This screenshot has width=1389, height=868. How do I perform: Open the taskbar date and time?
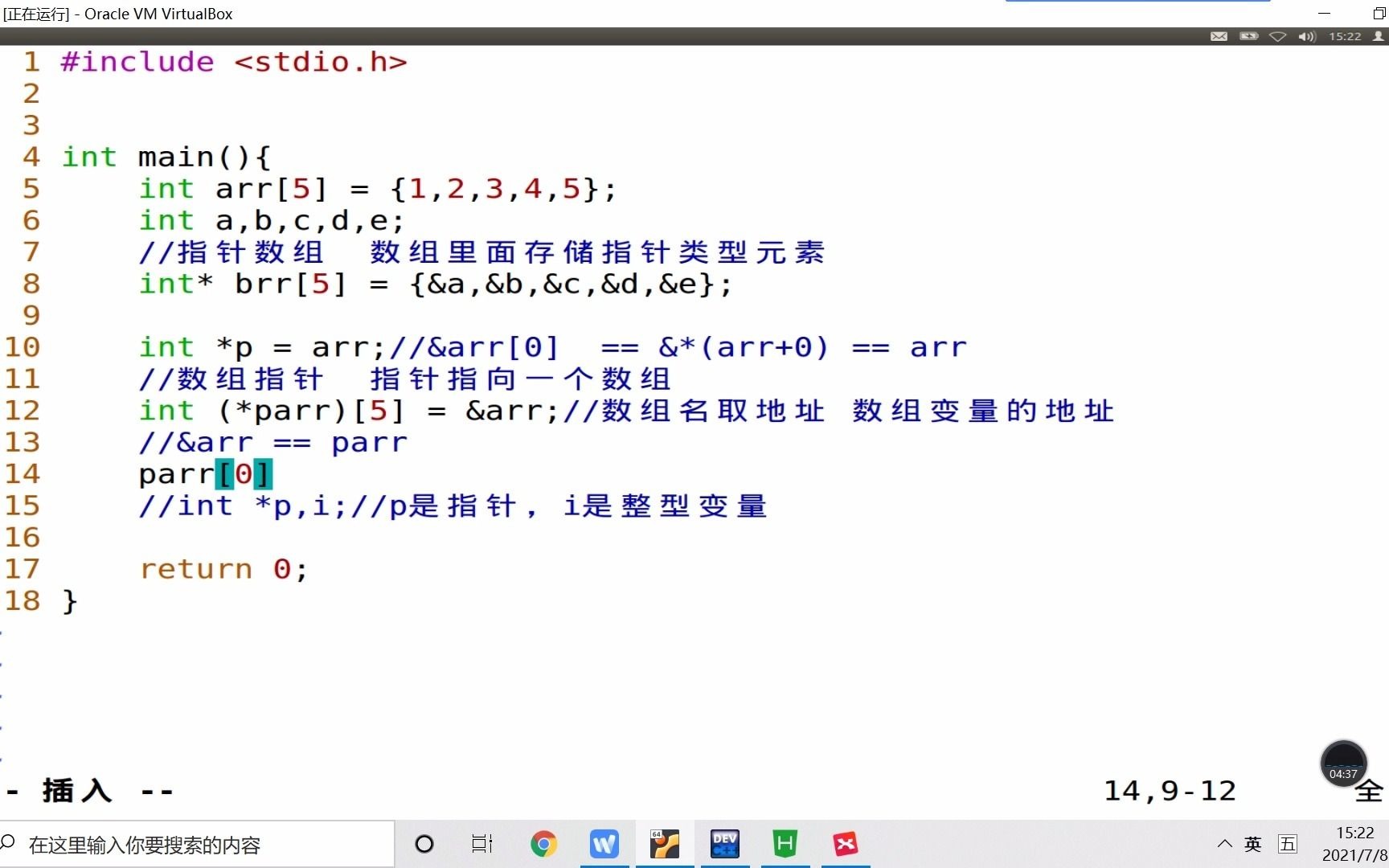[x=1354, y=844]
